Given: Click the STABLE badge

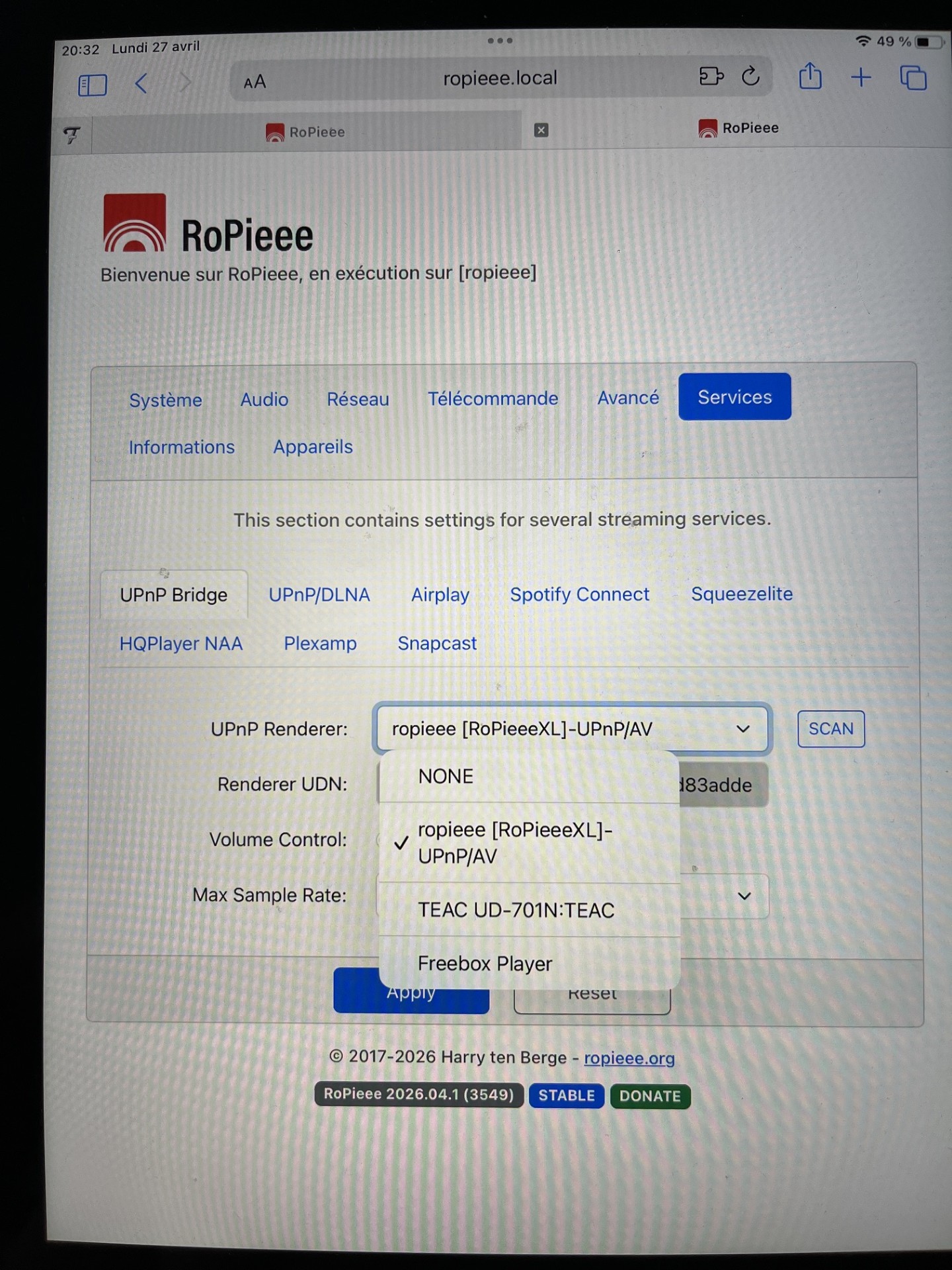Looking at the screenshot, I should pyautogui.click(x=567, y=1095).
